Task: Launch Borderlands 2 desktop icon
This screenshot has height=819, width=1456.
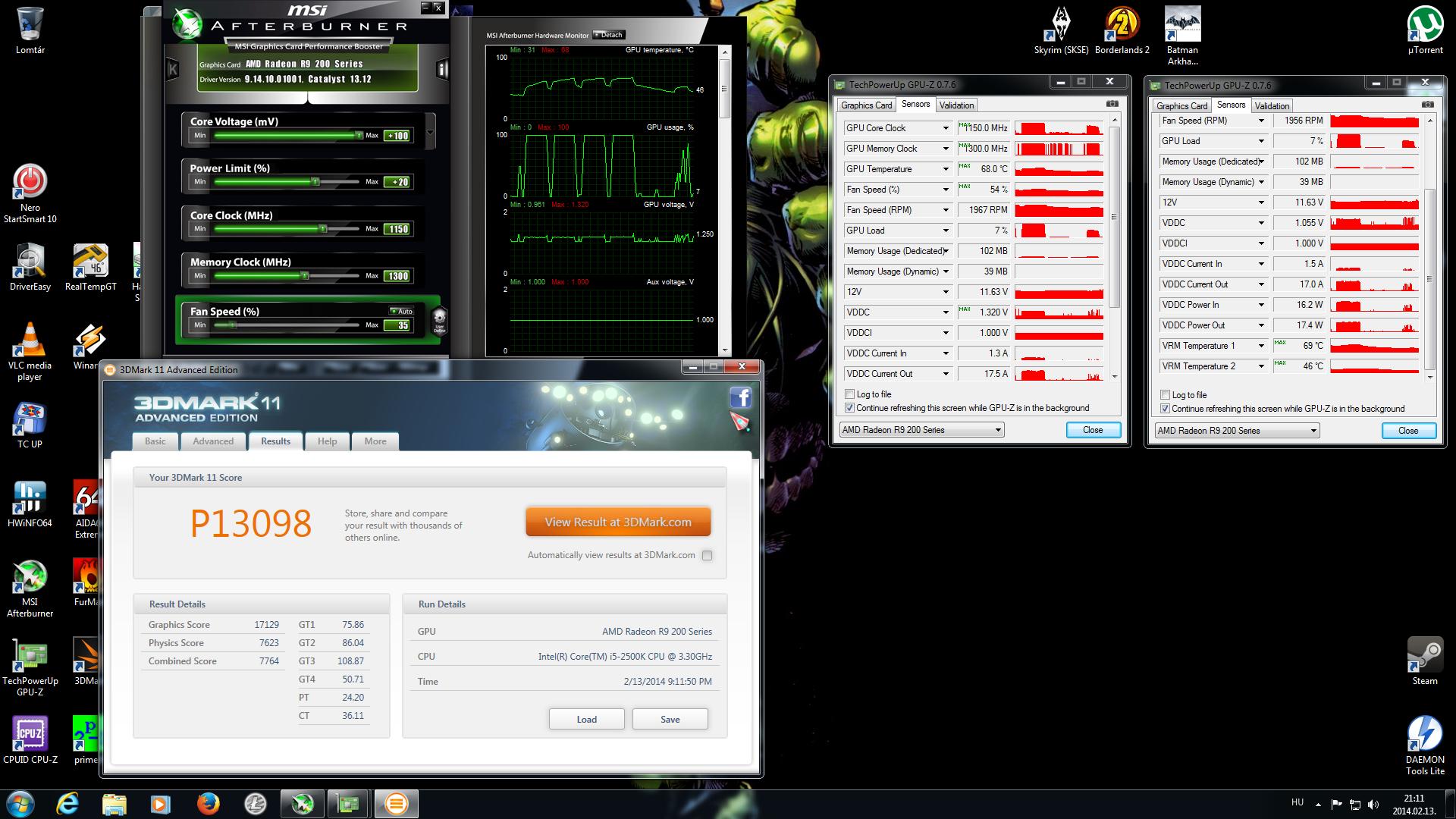Action: tap(1122, 32)
